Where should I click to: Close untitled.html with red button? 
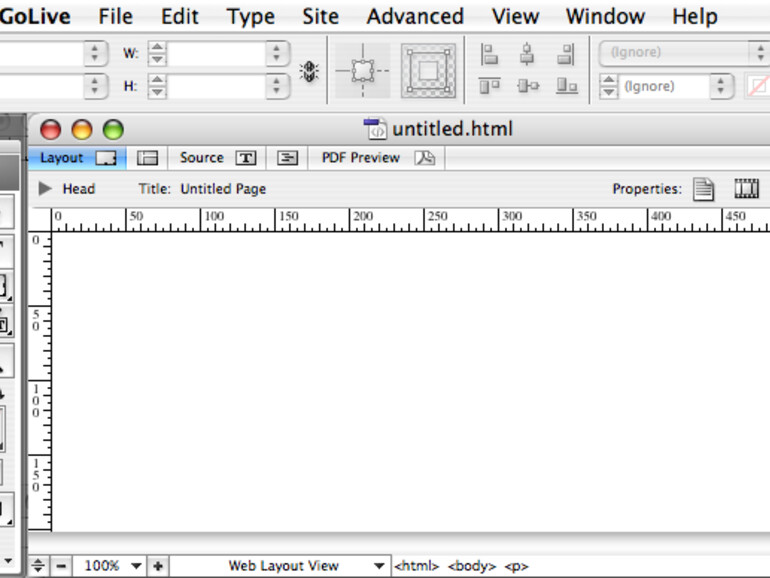click(51, 130)
